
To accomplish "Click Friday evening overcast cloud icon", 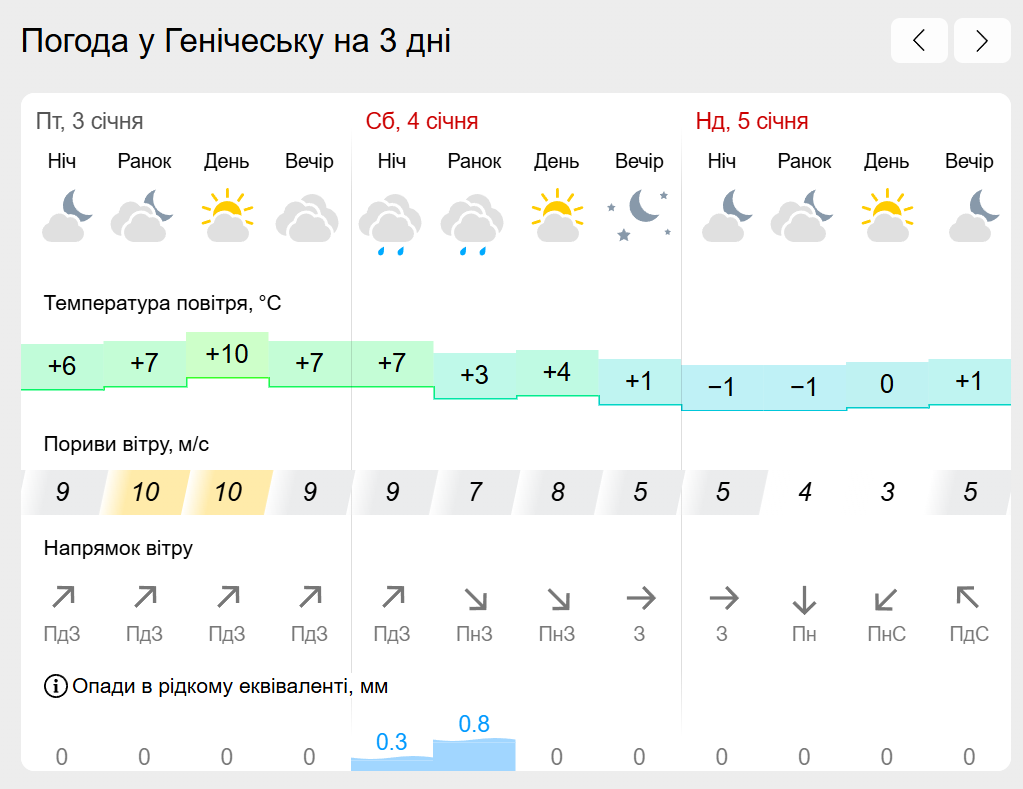I will click(307, 218).
